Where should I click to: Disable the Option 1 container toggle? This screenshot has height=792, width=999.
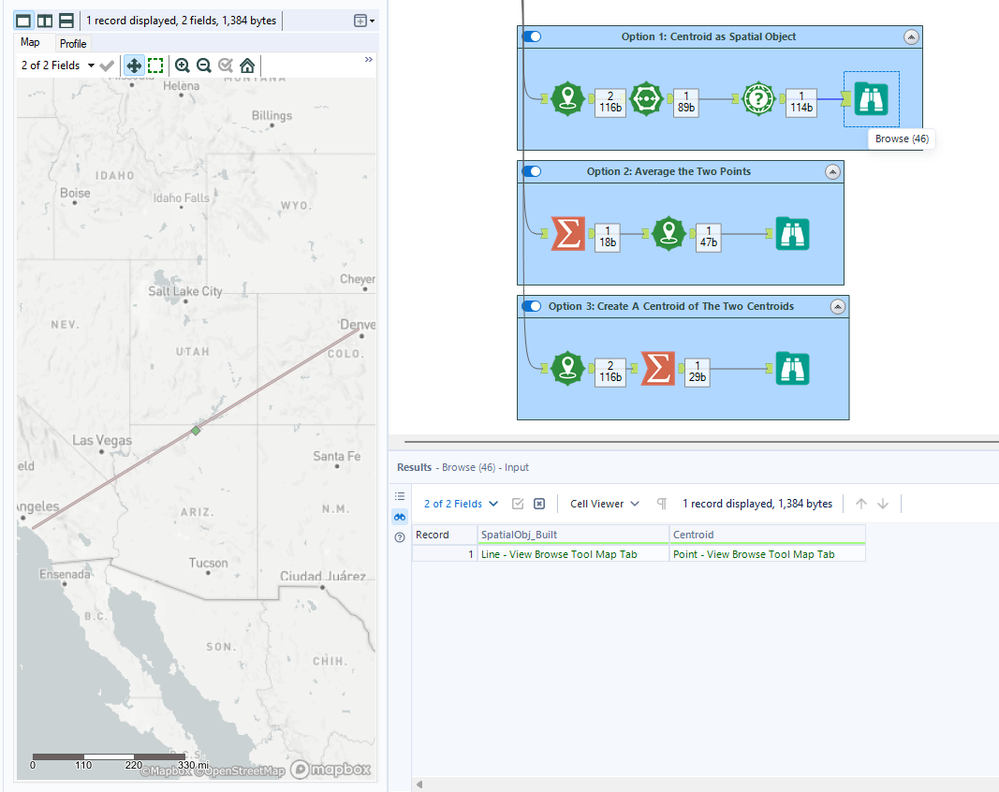(x=531, y=36)
